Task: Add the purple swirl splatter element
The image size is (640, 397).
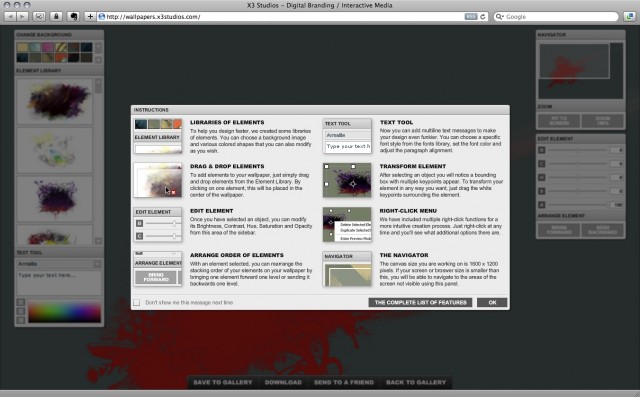Action: click(54, 199)
